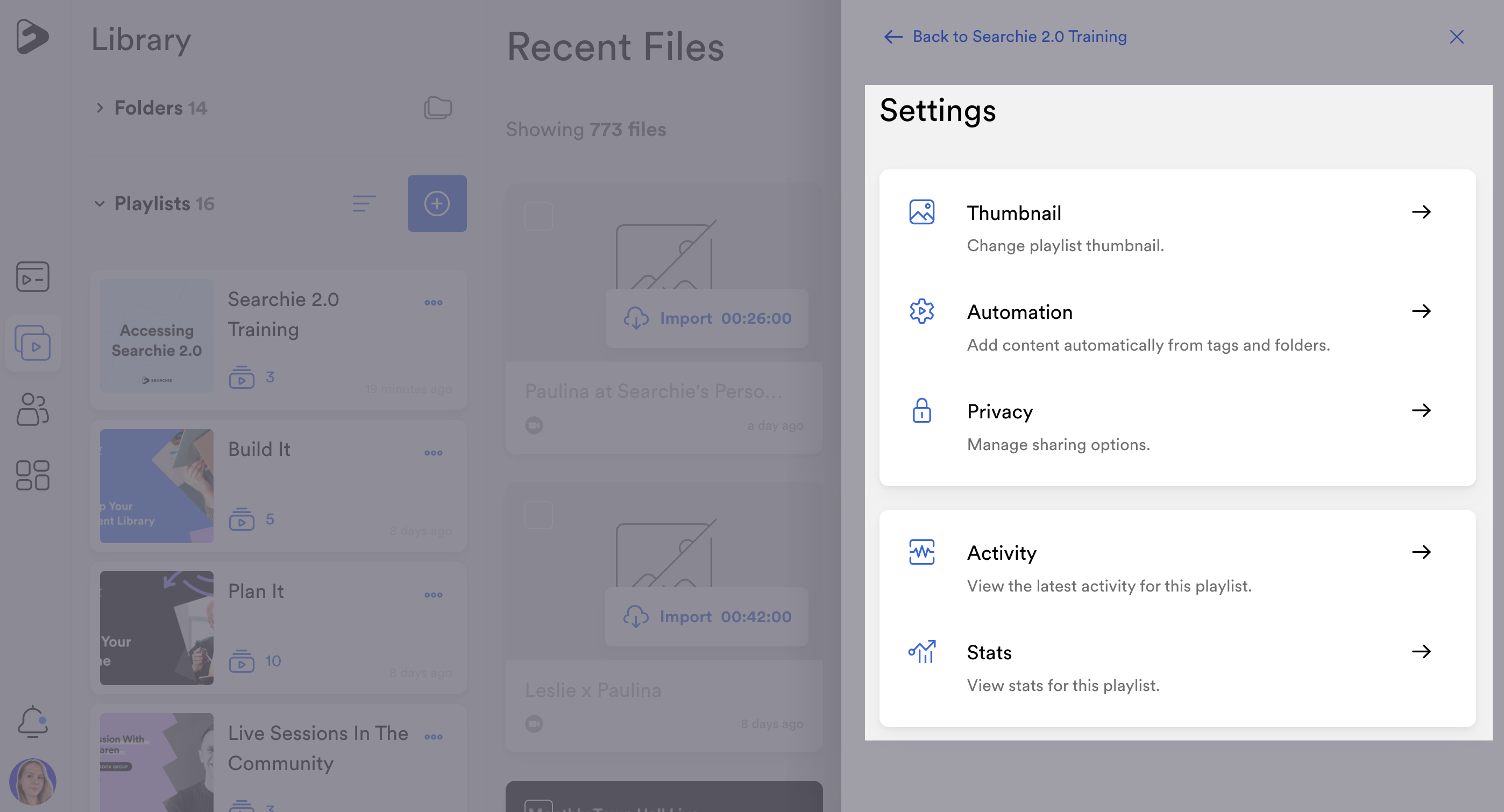Open the notifications bell icon
1504x812 pixels.
(x=33, y=722)
